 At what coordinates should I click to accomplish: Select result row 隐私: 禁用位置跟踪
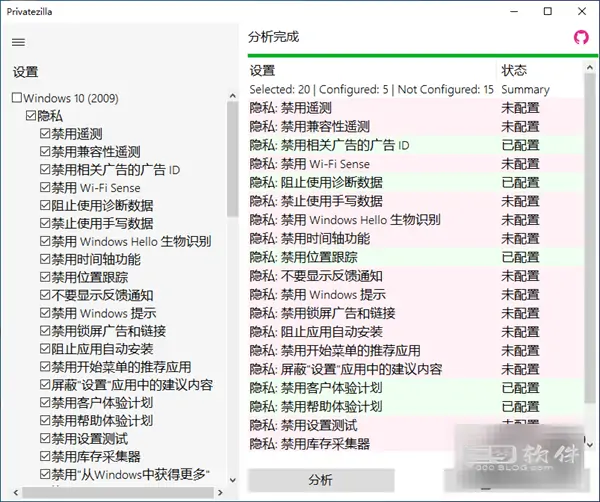point(416,257)
